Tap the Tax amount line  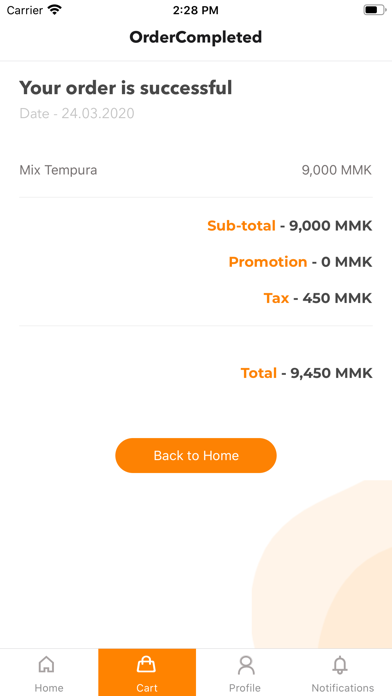[x=318, y=298]
